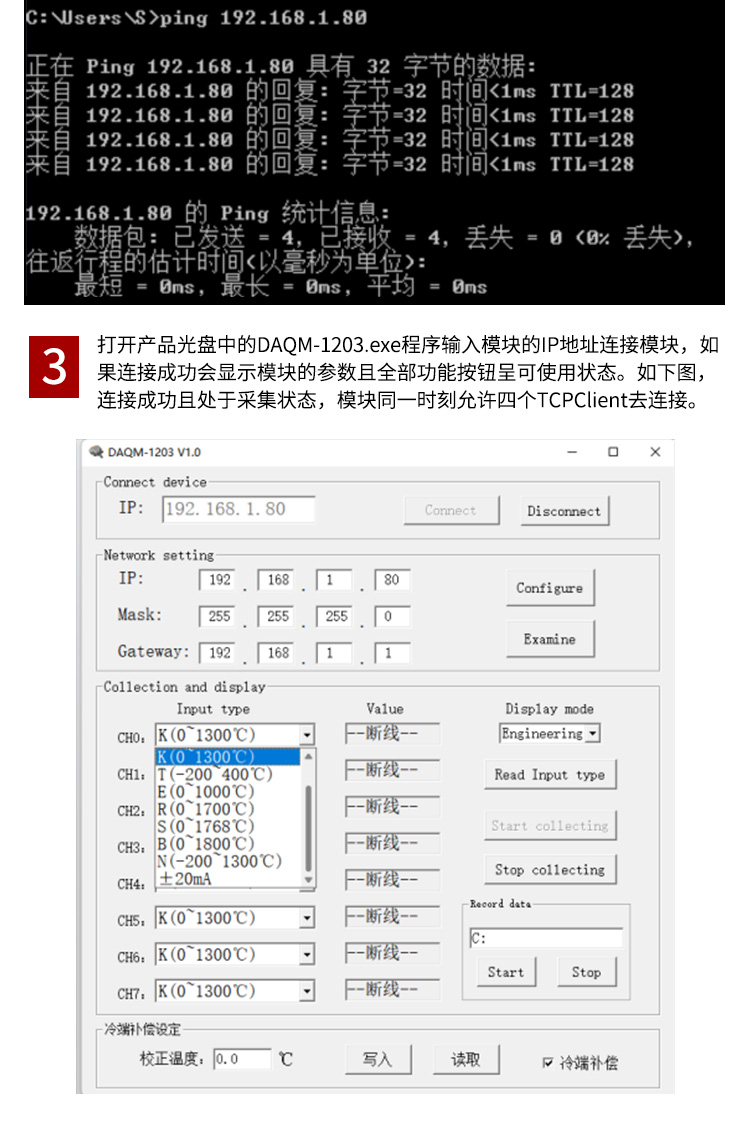Click the 读取 read button

(x=465, y=1058)
